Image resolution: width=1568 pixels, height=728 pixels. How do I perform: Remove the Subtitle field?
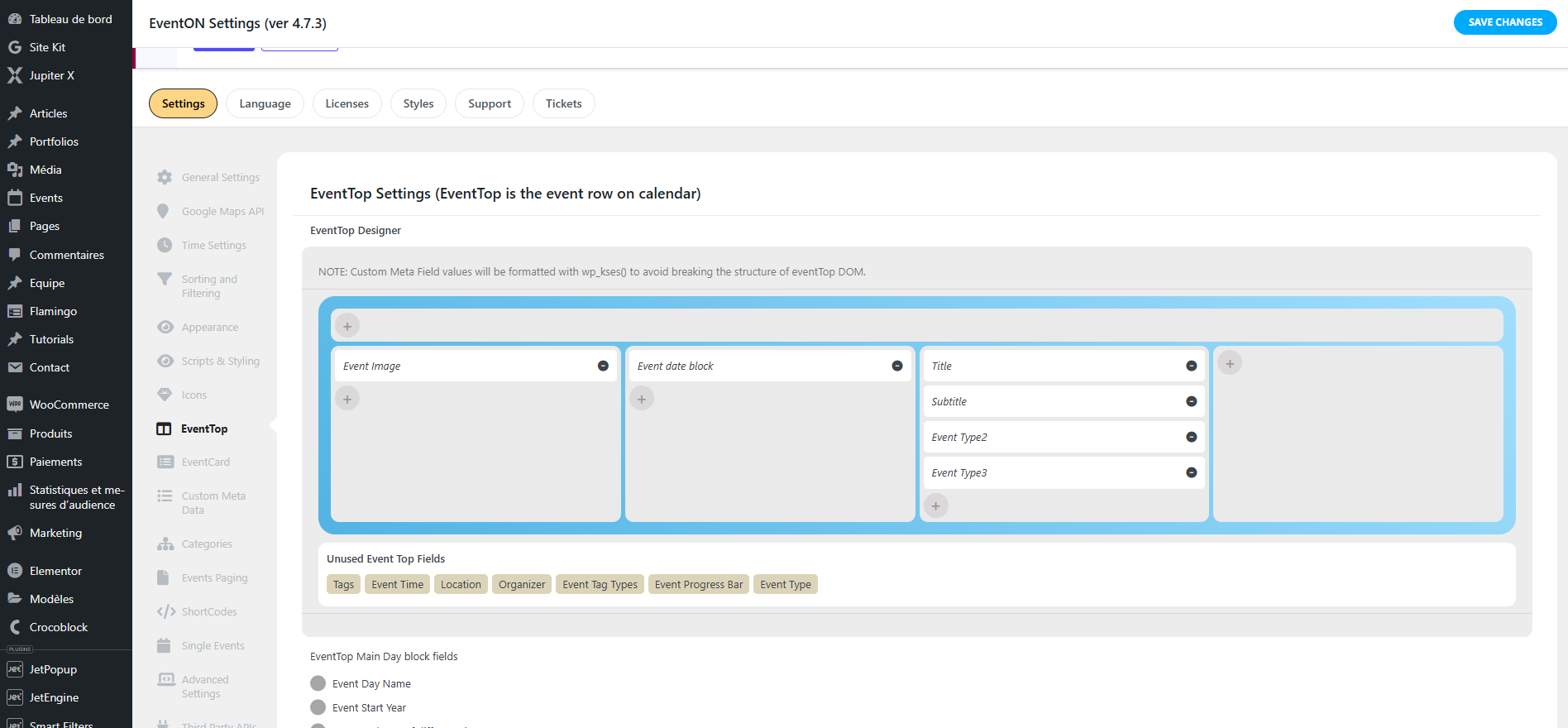(1192, 401)
